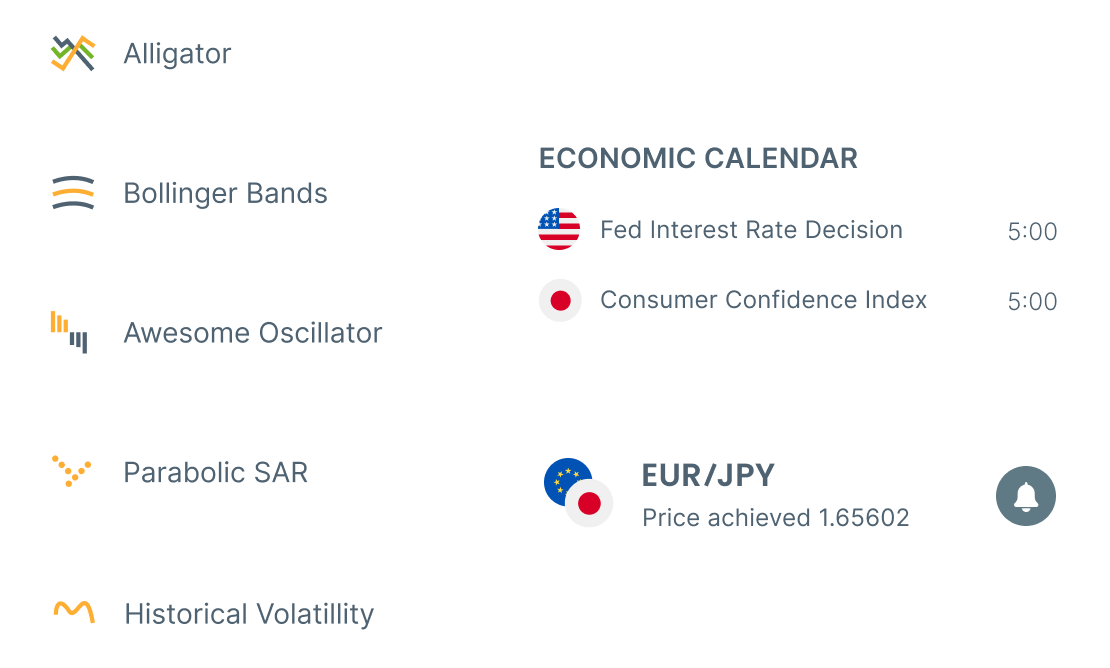1110x668 pixels.
Task: Click the EUR/JPY pair title
Action: pyautogui.click(x=708, y=476)
